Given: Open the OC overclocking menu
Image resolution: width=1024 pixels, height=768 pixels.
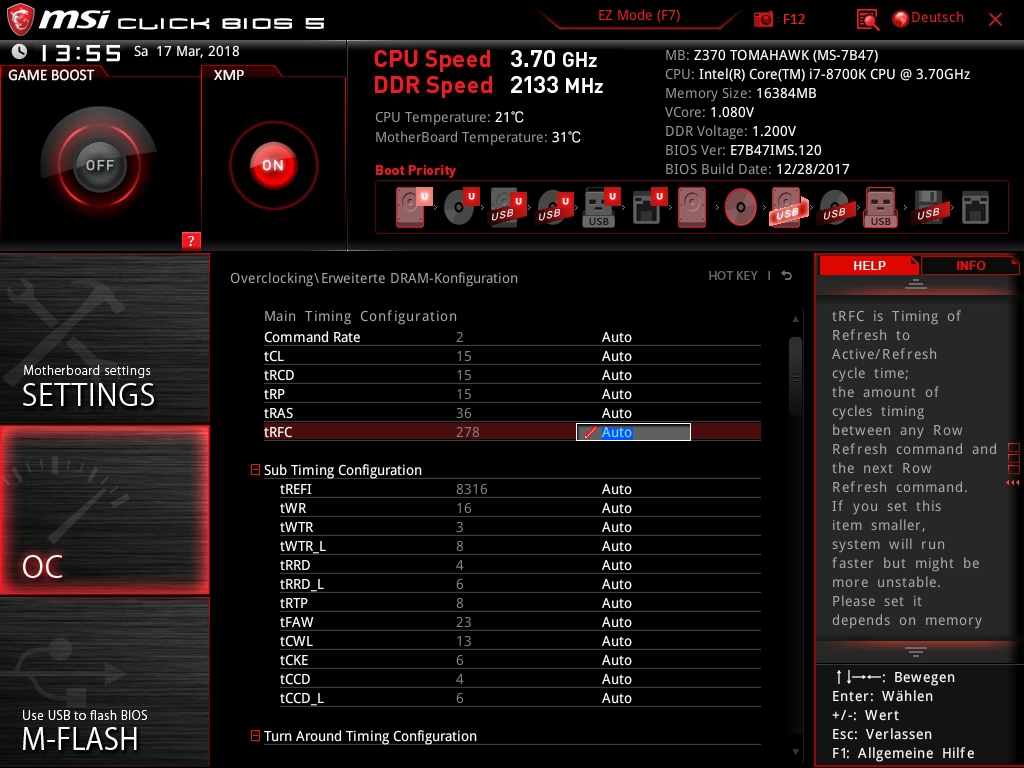Looking at the screenshot, I should (104, 510).
